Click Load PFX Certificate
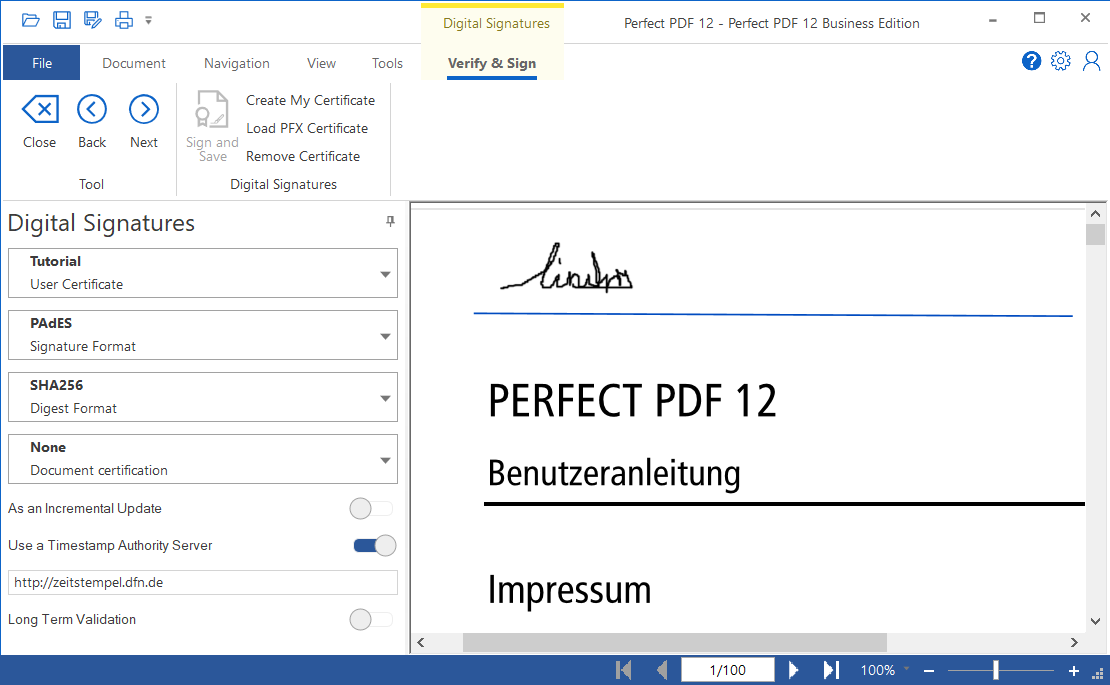 (307, 128)
